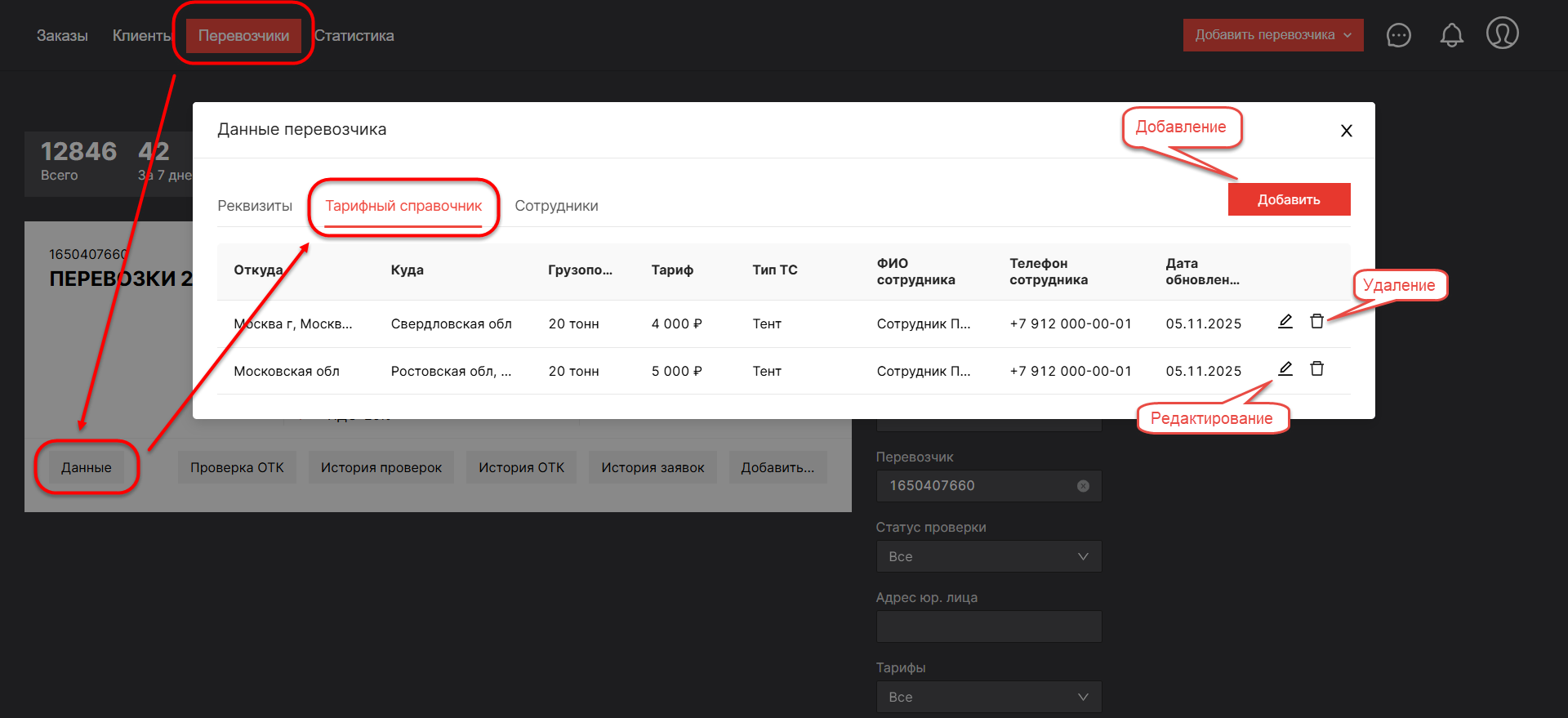Delete the Свердловская обл tariff row

(x=1316, y=322)
